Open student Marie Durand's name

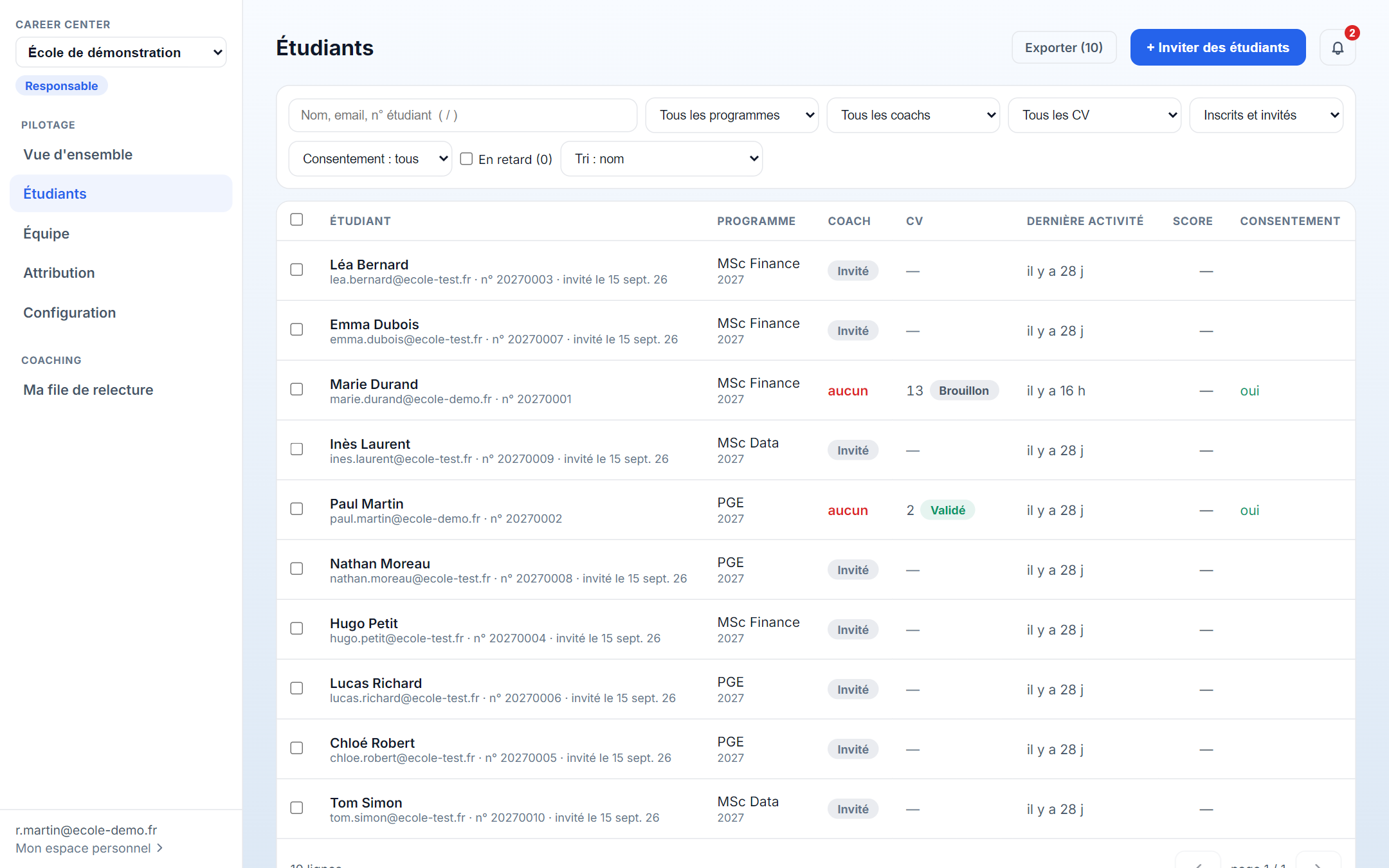(x=374, y=384)
